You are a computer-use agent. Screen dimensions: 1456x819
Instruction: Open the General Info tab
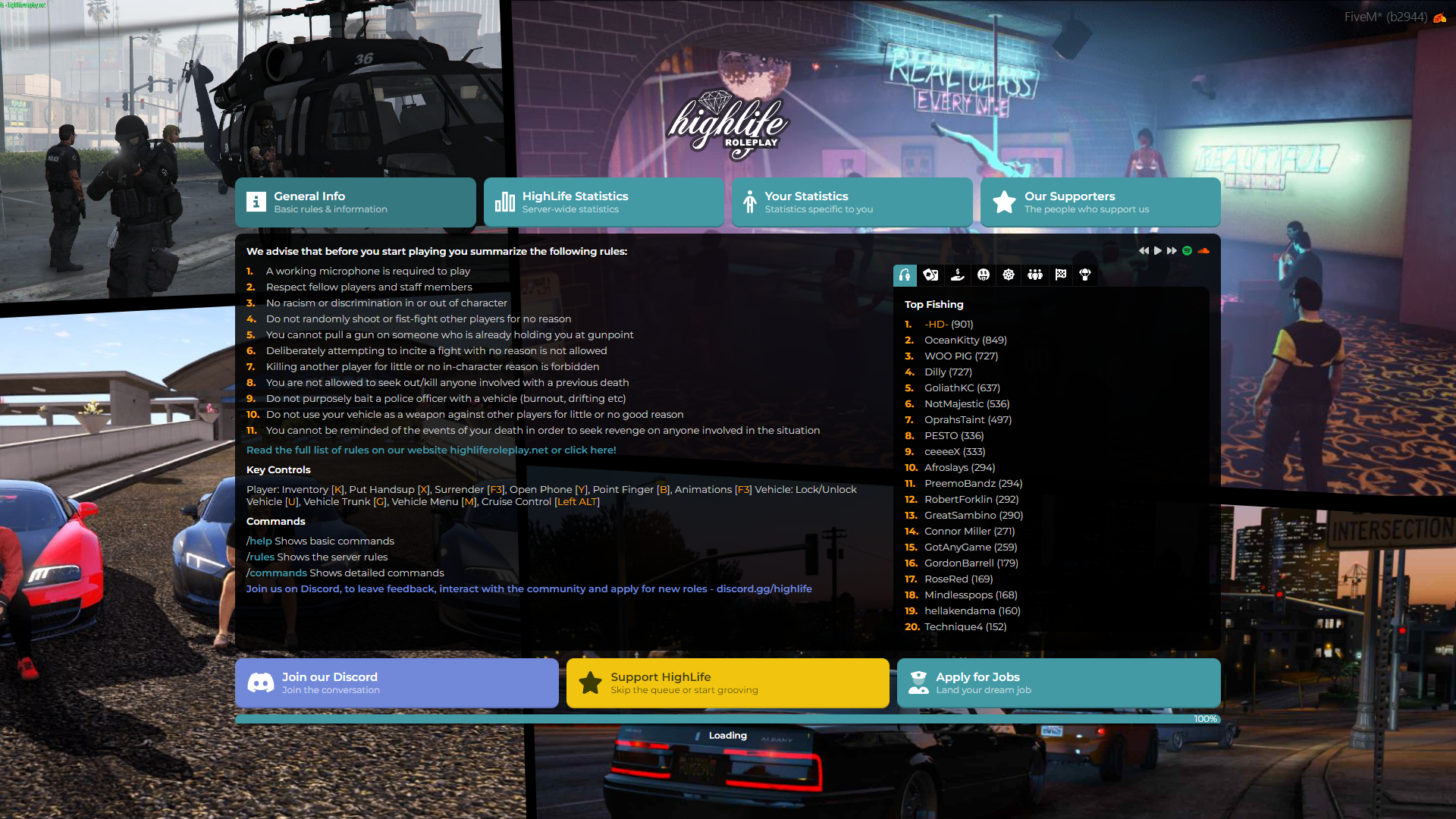click(x=355, y=202)
